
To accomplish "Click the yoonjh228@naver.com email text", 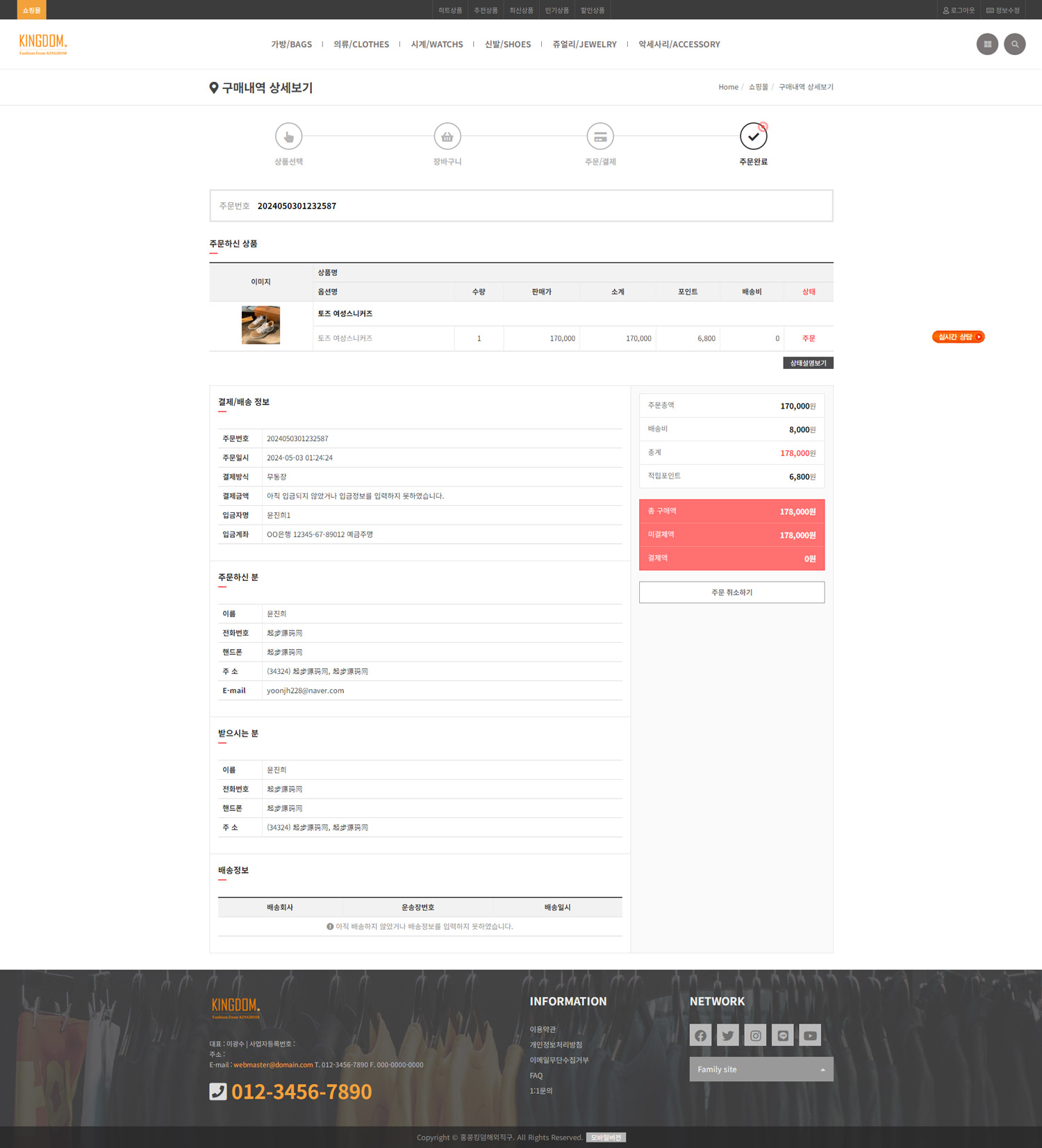I will (x=306, y=691).
